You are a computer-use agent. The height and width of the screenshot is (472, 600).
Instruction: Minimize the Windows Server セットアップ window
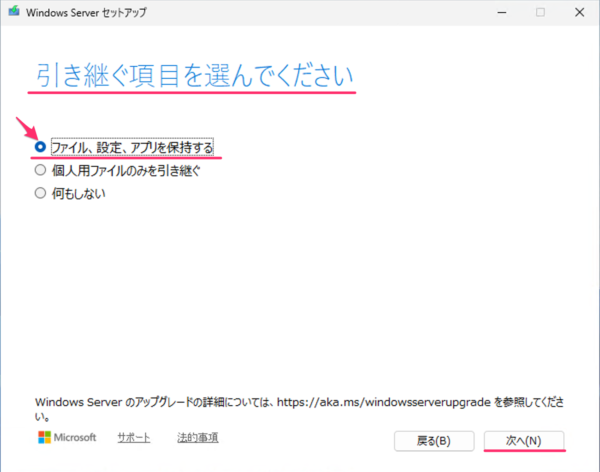tap(502, 12)
